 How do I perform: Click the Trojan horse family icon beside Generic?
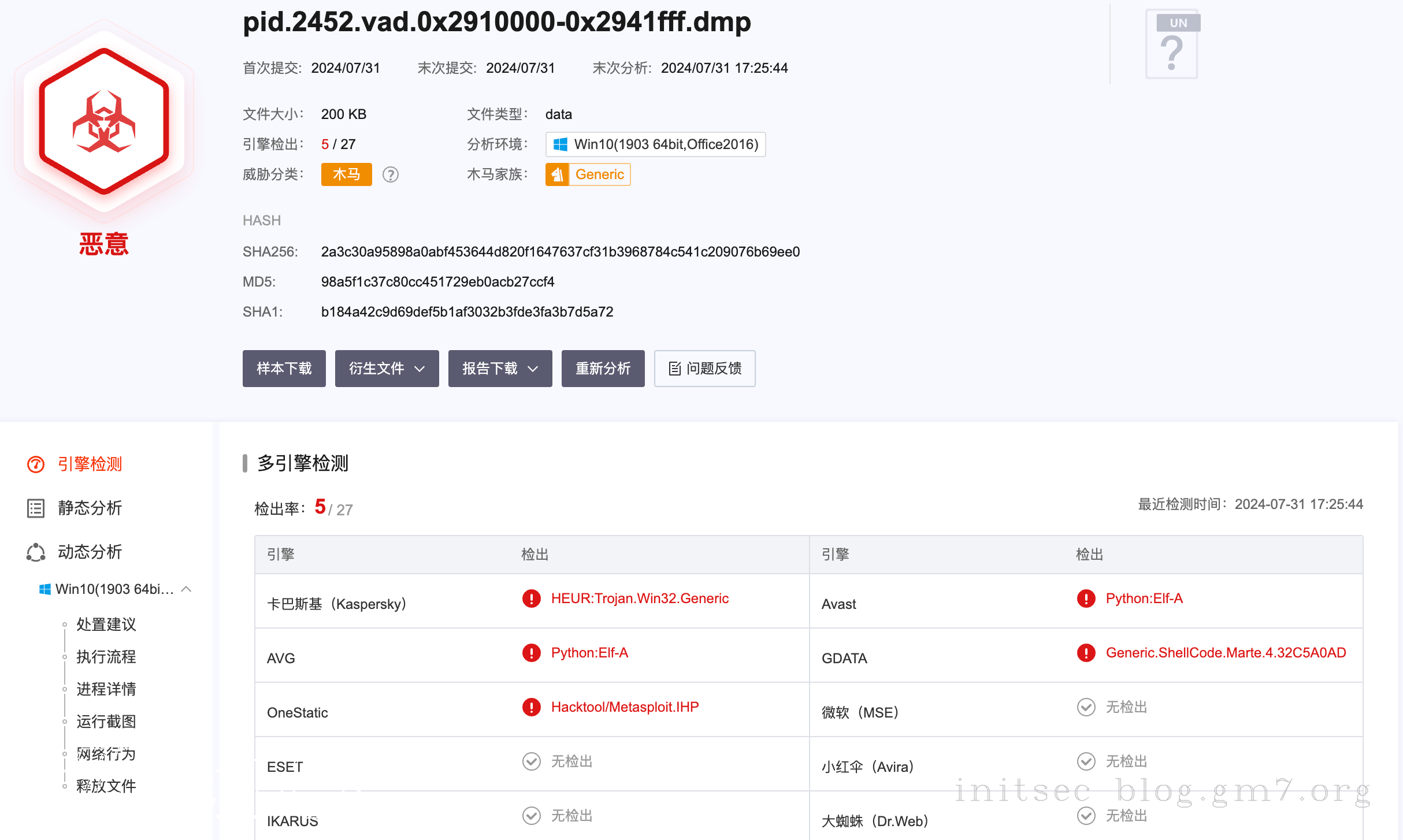tap(557, 174)
